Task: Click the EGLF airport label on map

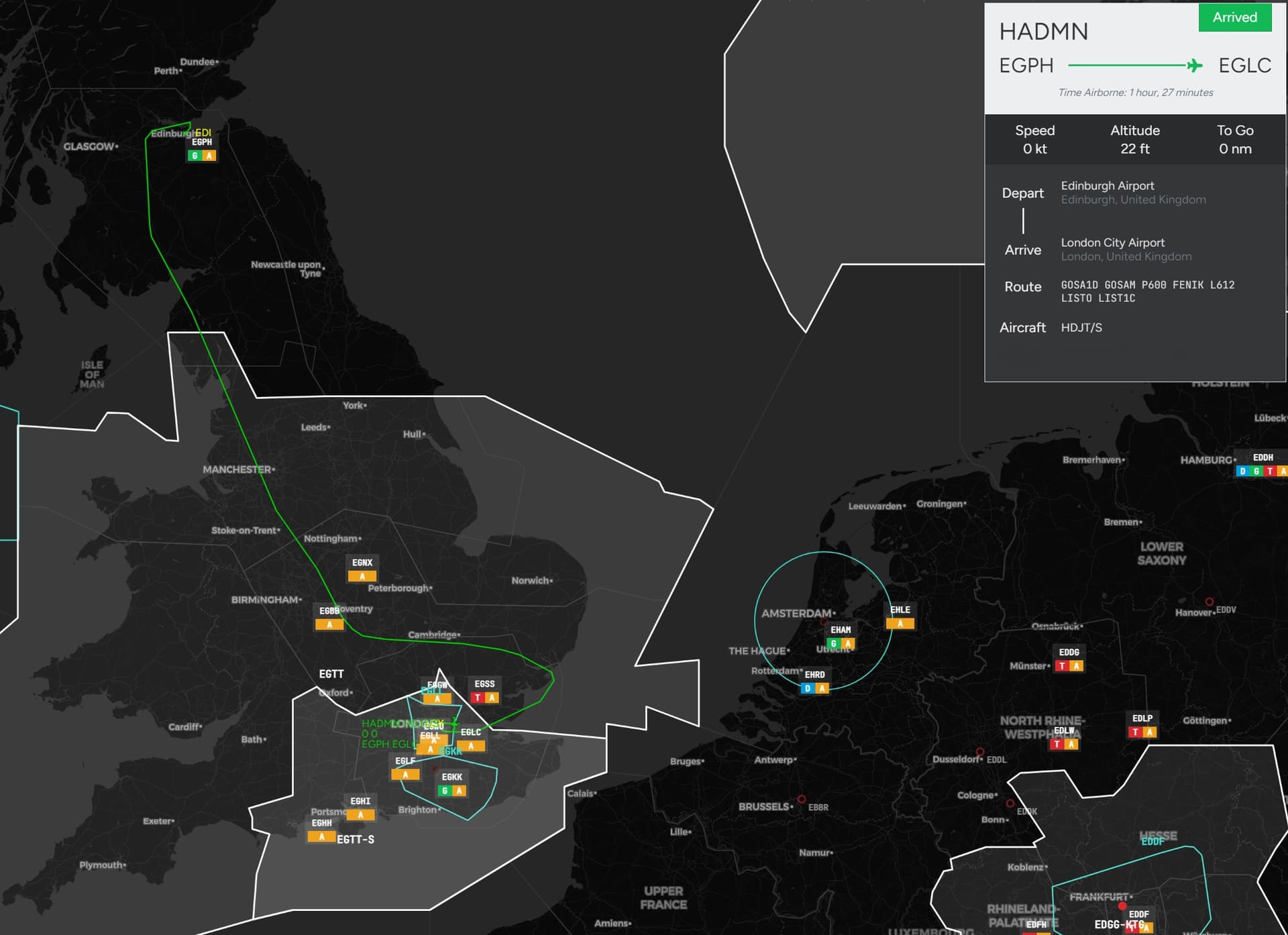Action: click(405, 761)
